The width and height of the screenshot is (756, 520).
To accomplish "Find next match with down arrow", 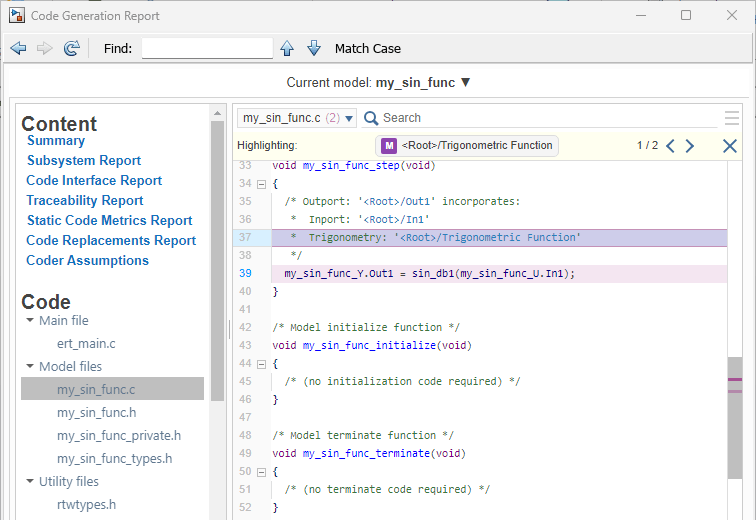I will (313, 48).
